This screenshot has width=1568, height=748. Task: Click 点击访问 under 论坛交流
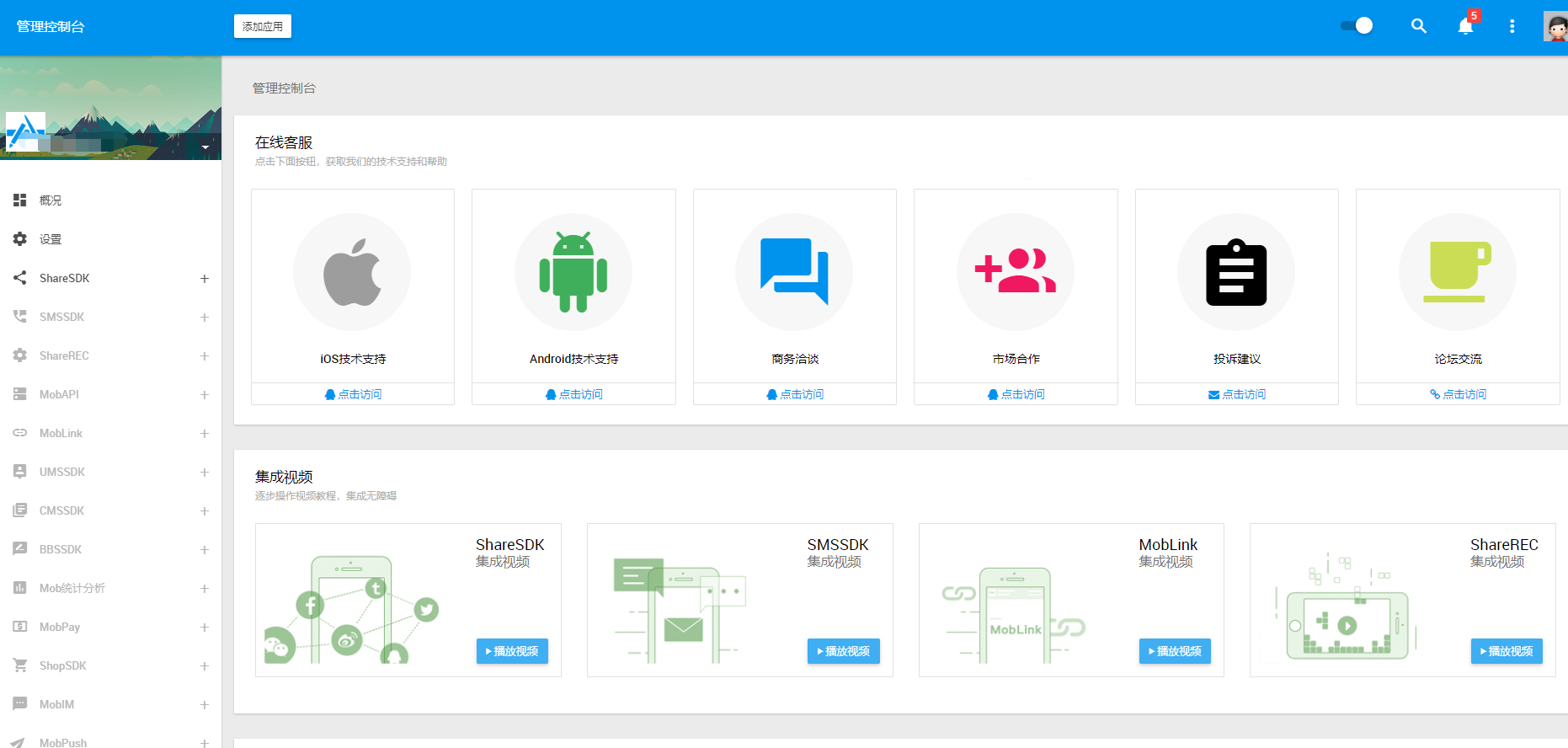(1458, 394)
